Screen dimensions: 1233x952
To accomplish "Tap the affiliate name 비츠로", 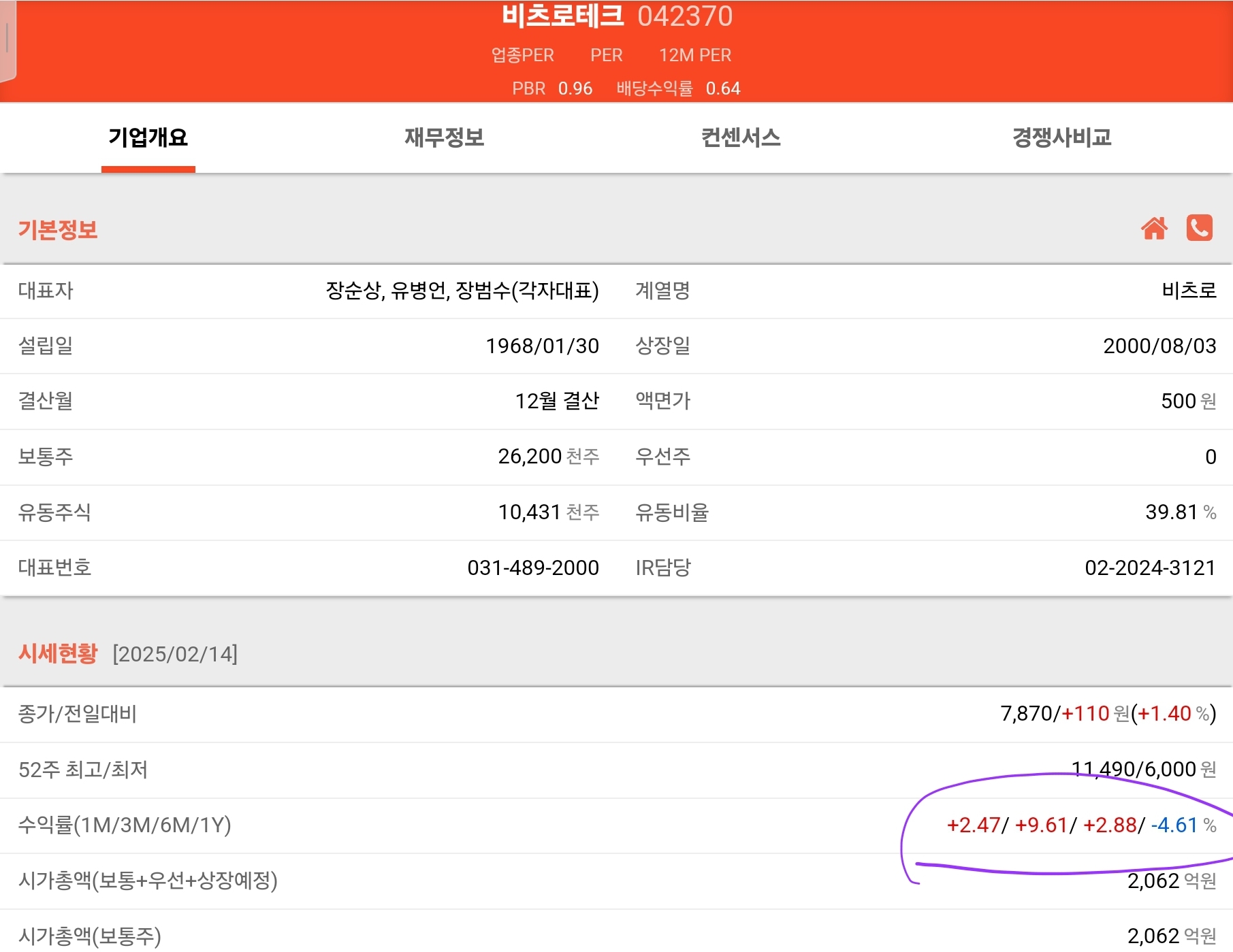I will tap(1189, 291).
